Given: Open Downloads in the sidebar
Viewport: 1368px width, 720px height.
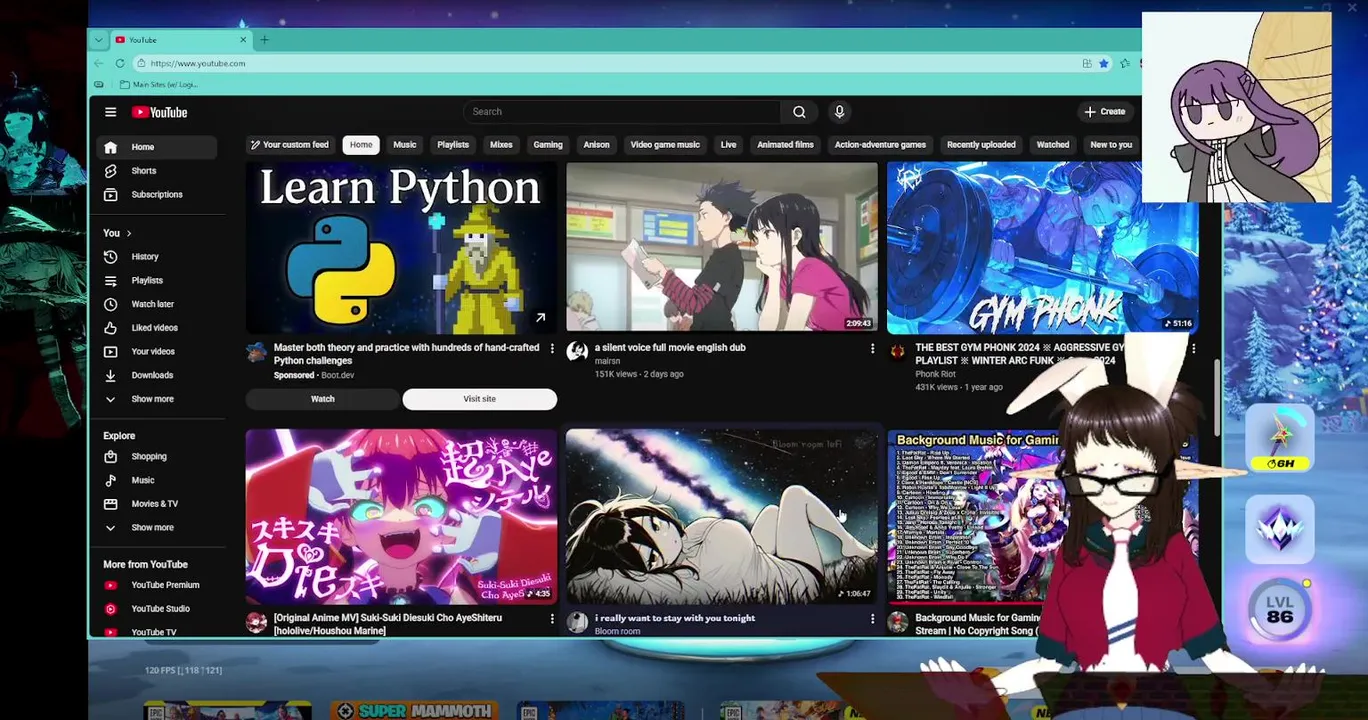Looking at the screenshot, I should coord(158,375).
